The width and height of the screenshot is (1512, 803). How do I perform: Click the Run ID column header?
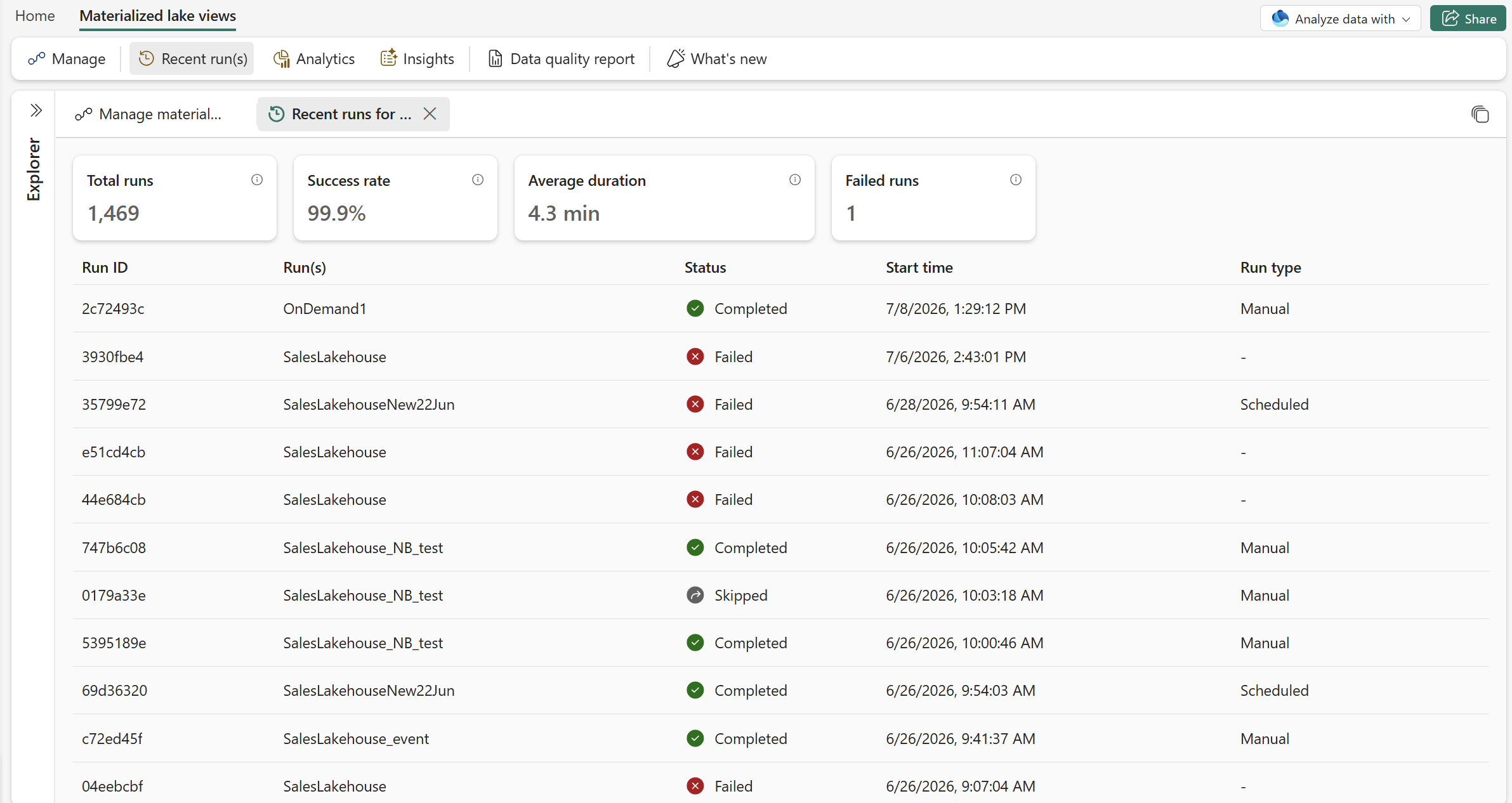105,268
